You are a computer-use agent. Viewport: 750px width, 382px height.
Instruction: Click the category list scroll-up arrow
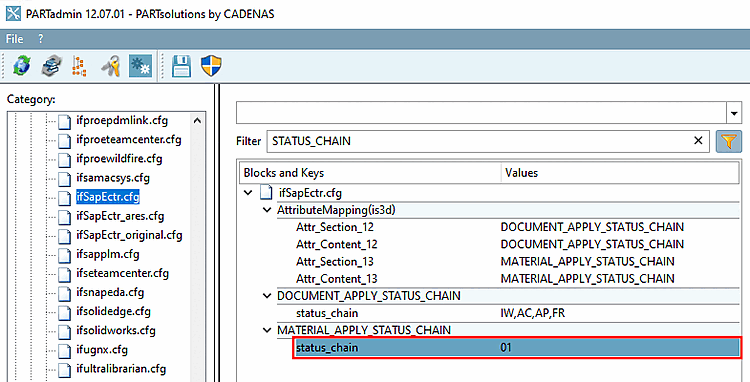198,121
